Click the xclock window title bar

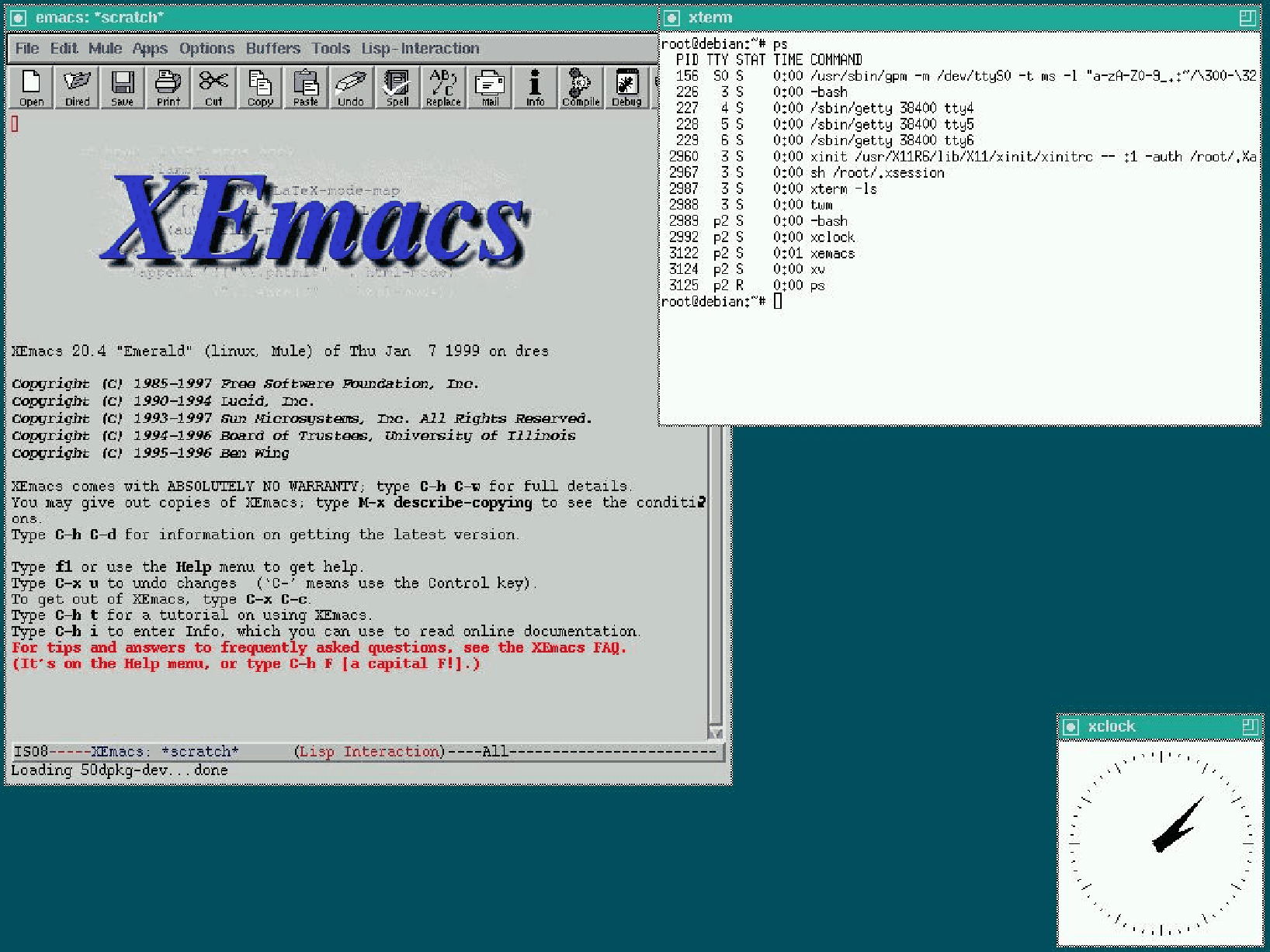tap(1158, 726)
